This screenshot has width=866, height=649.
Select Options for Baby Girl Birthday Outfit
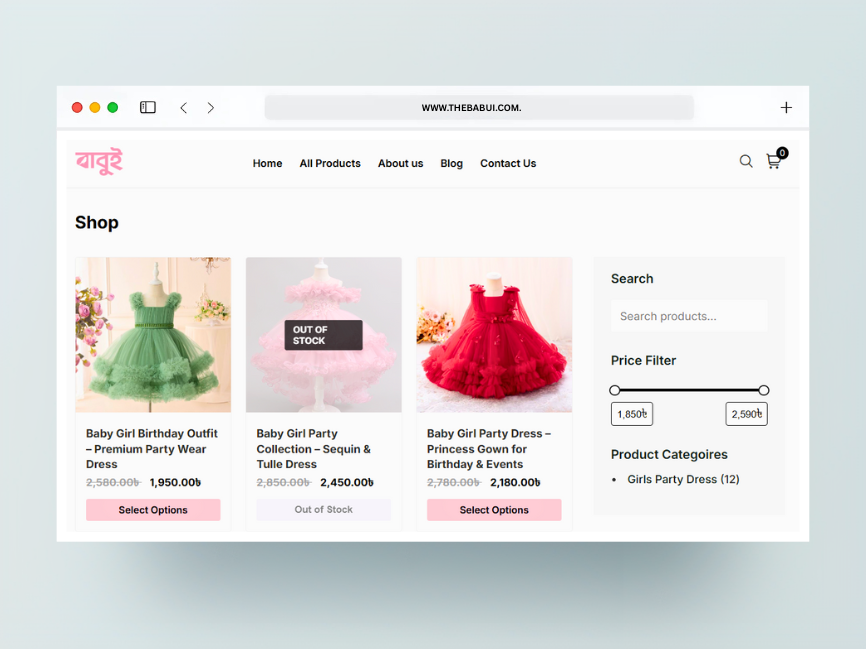[x=153, y=510]
